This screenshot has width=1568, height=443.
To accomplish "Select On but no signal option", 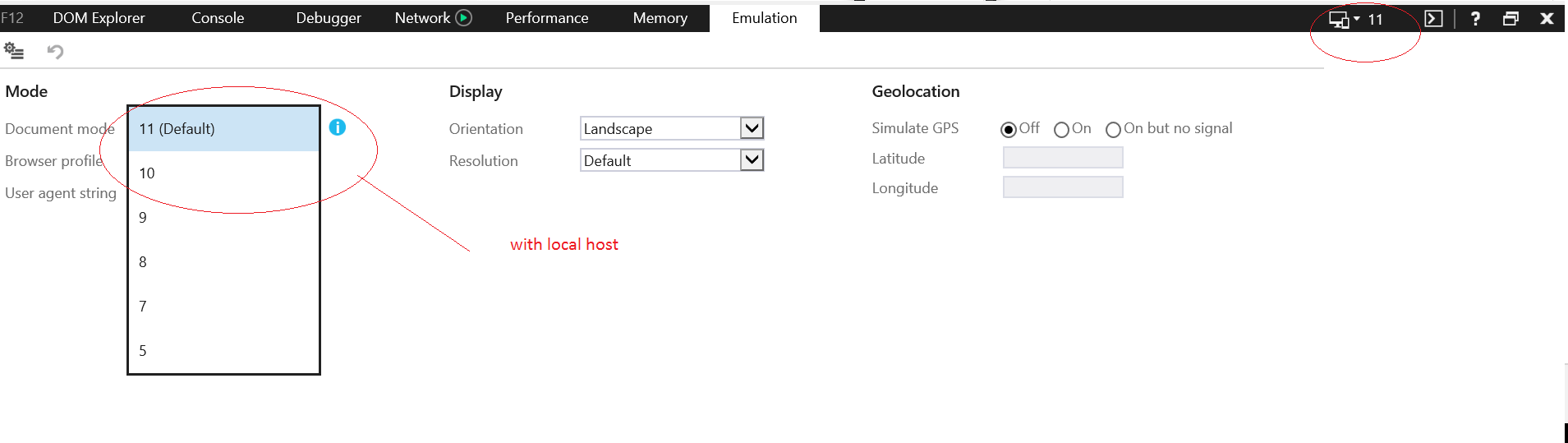I will [1113, 129].
